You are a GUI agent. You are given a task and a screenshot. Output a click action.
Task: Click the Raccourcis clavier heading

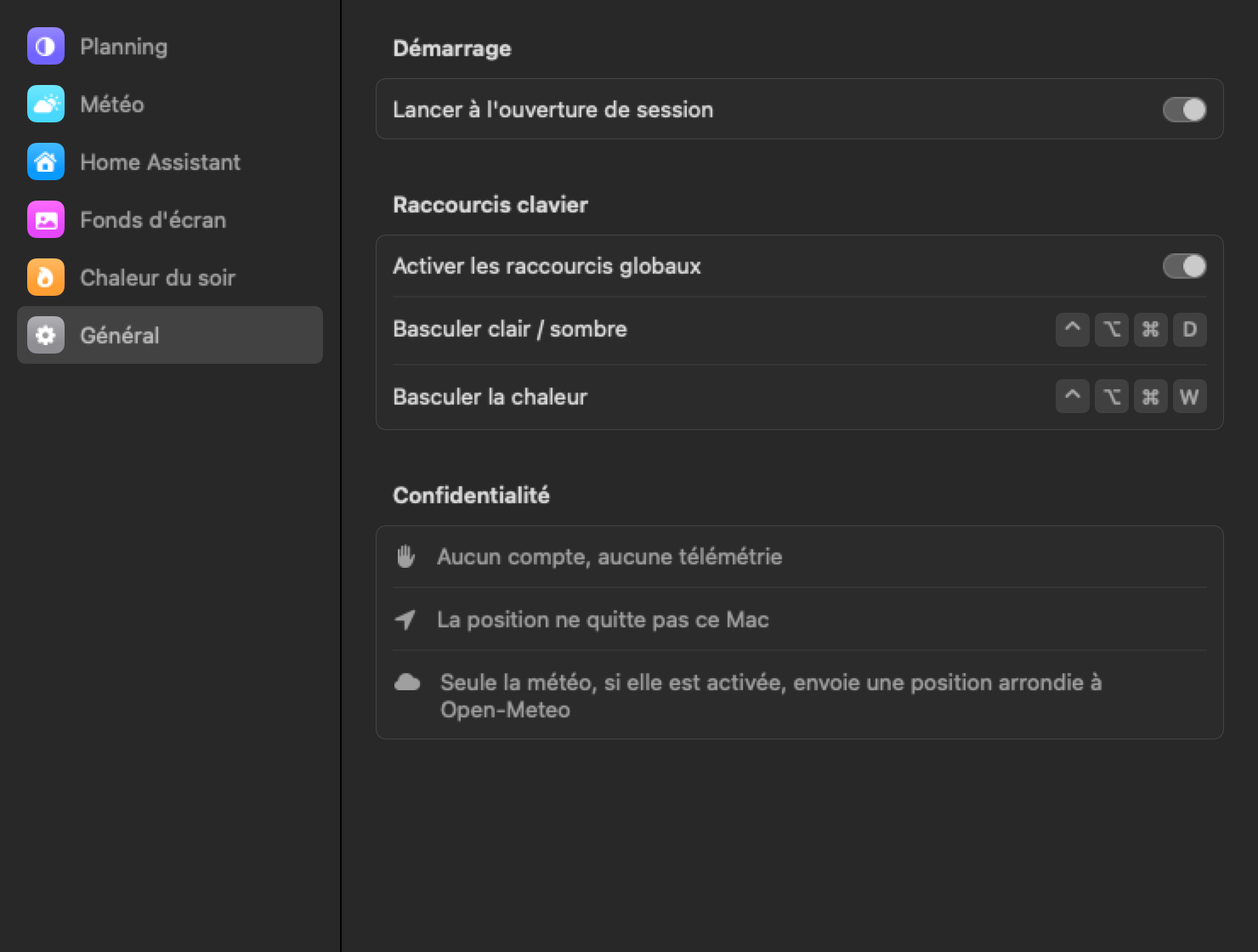(490, 205)
